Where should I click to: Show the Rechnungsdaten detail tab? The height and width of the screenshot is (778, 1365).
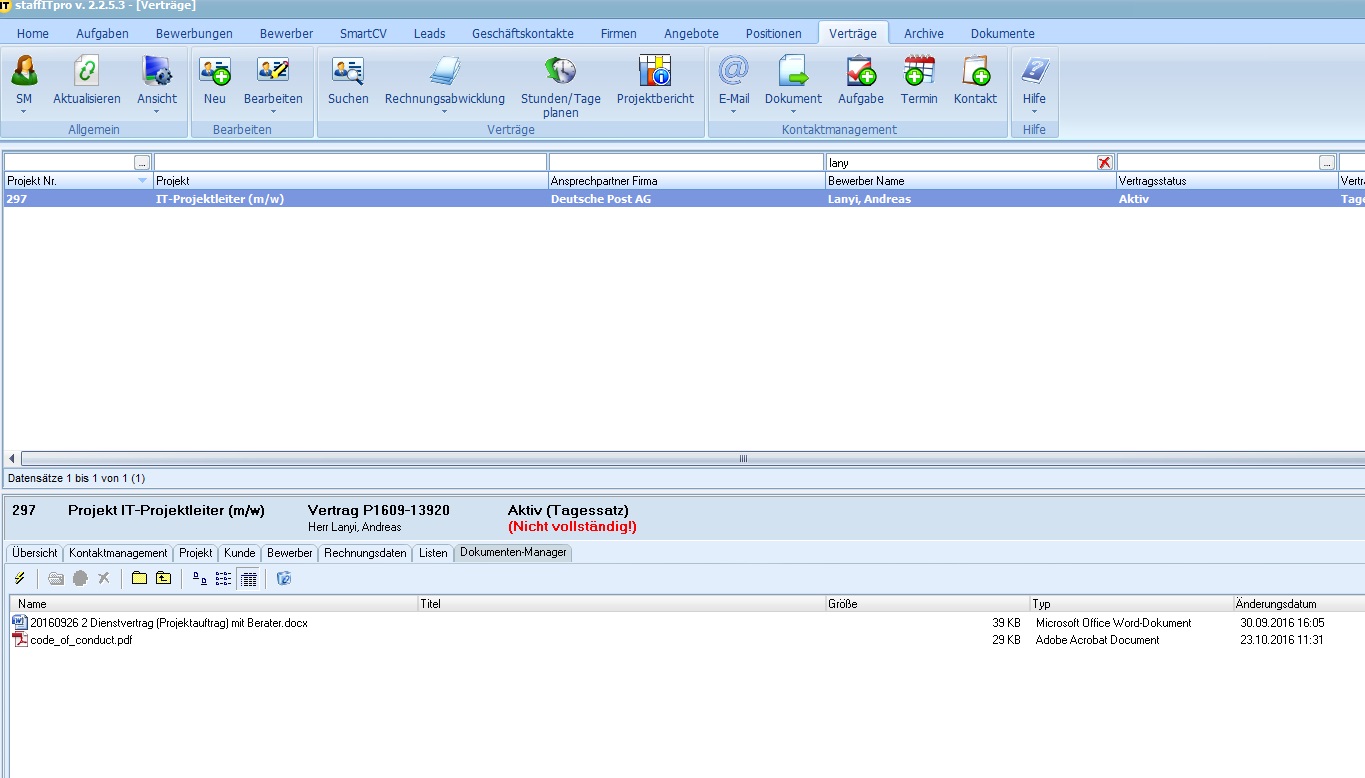click(365, 553)
